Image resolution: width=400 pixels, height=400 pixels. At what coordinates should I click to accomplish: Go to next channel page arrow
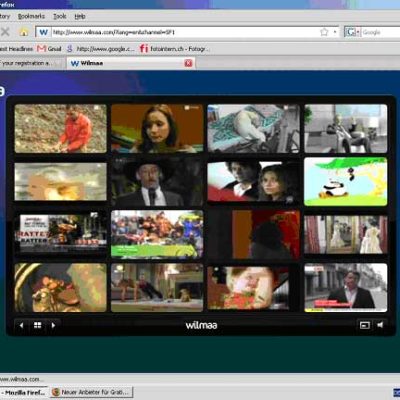pyautogui.click(x=53, y=325)
